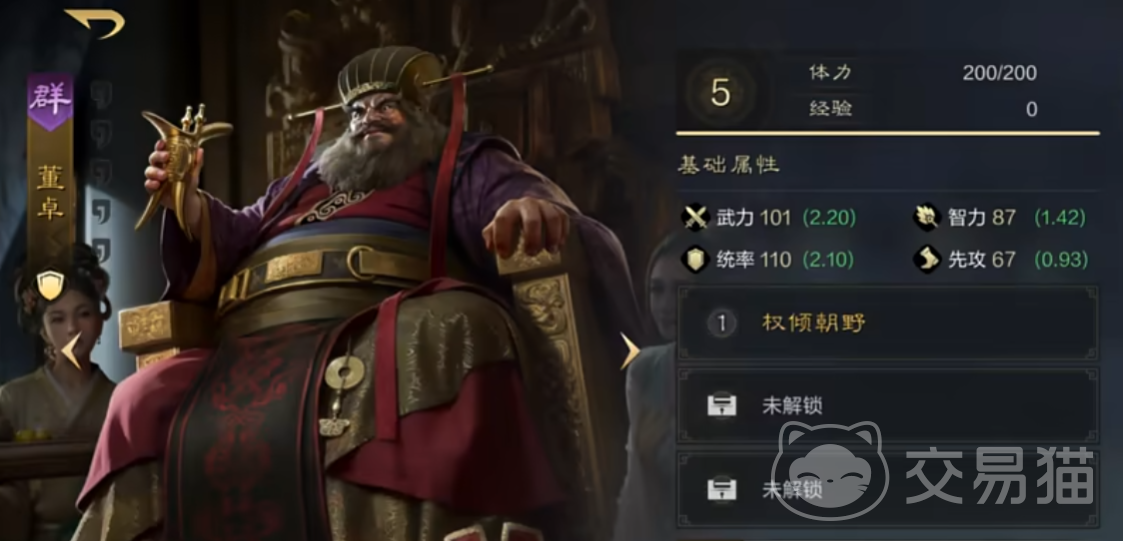This screenshot has width=1123, height=541.
Task: Tap the skill number 1 circle
Action: tap(722, 324)
